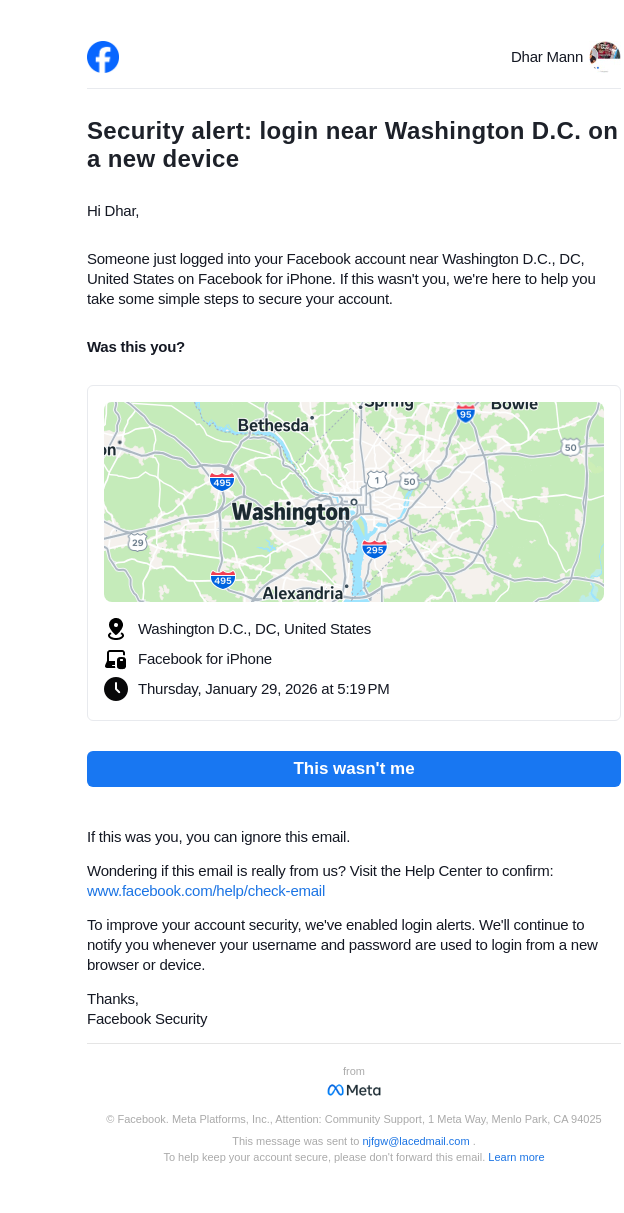Click the Dhar Mann name text
The height and width of the screenshot is (1213, 624).
[546, 57]
